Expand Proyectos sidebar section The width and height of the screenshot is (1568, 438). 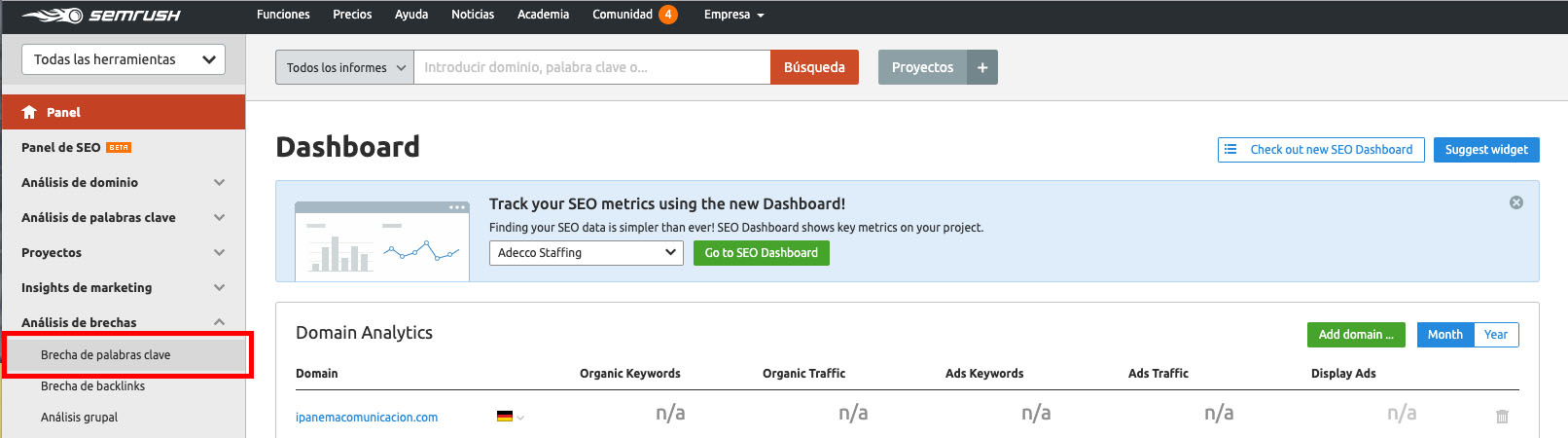click(123, 252)
